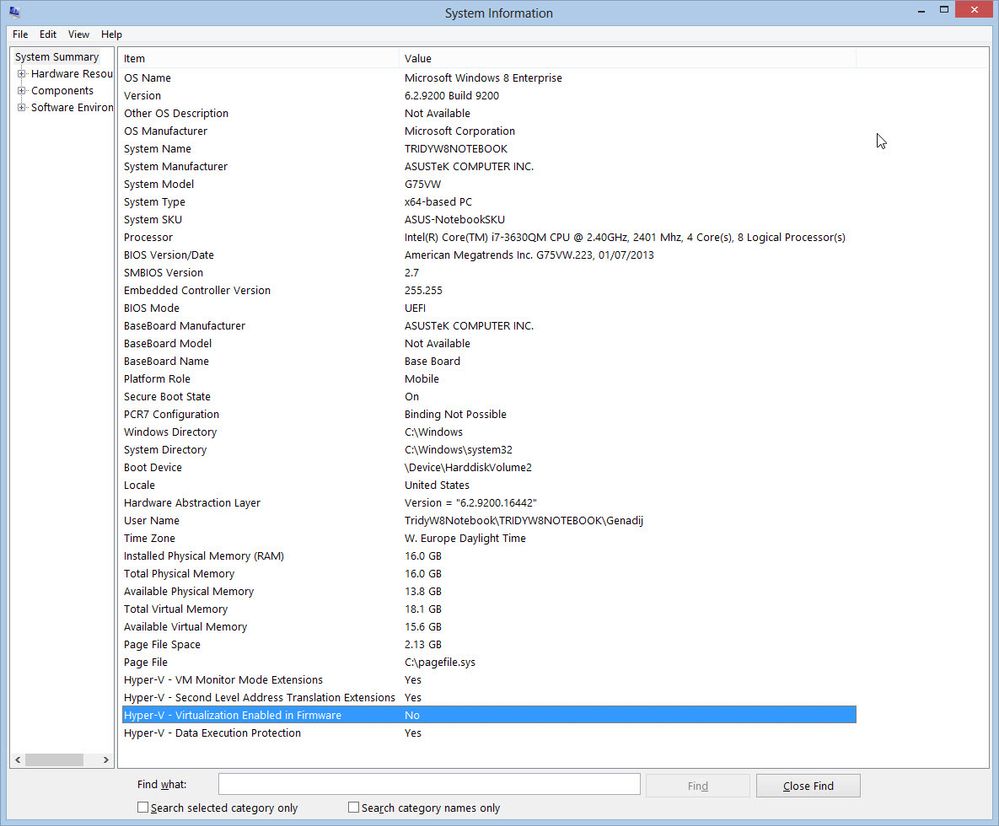Select the BIOS Version/Date row
This screenshot has height=826, width=999.
coord(489,255)
